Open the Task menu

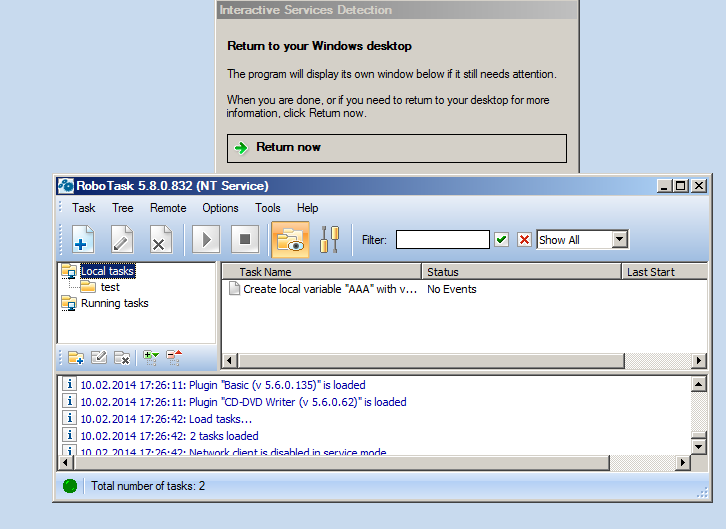83,208
